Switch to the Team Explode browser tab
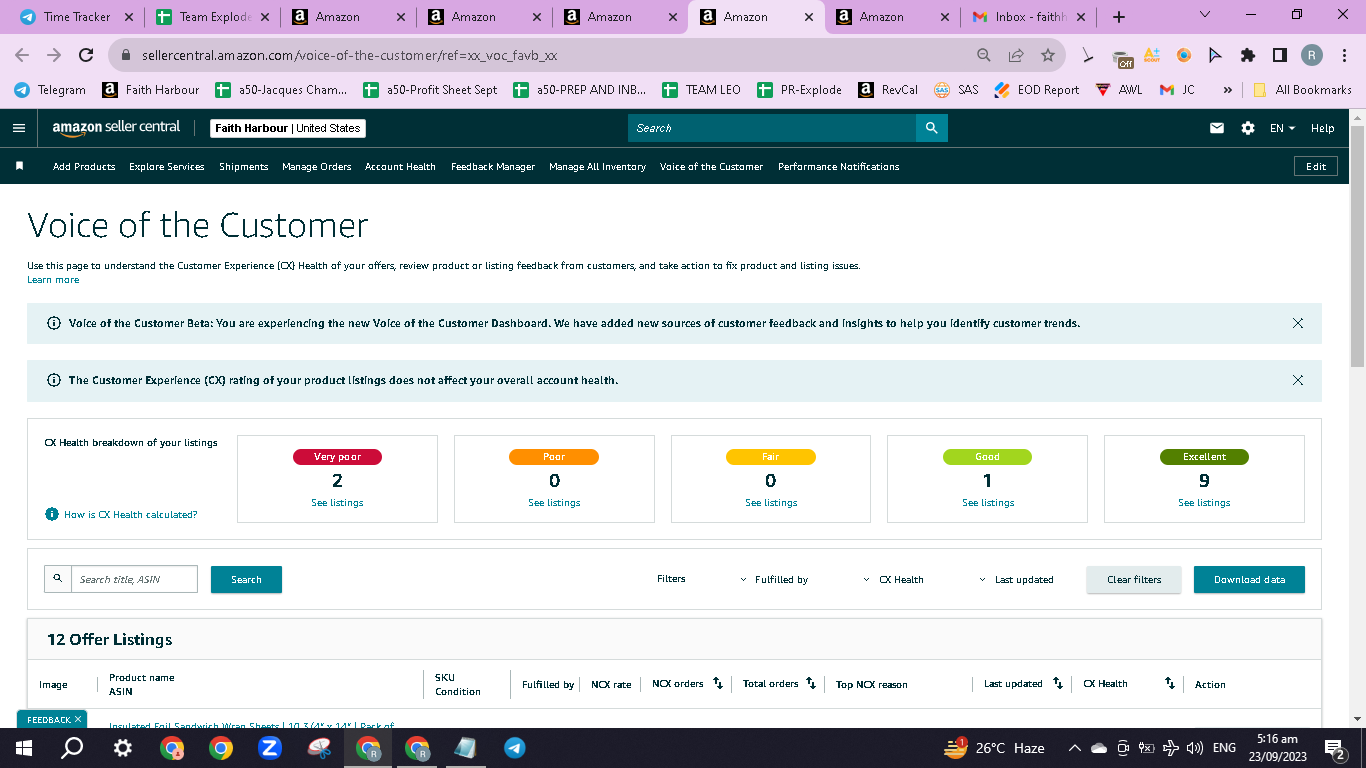This screenshot has width=1366, height=768. pos(213,17)
